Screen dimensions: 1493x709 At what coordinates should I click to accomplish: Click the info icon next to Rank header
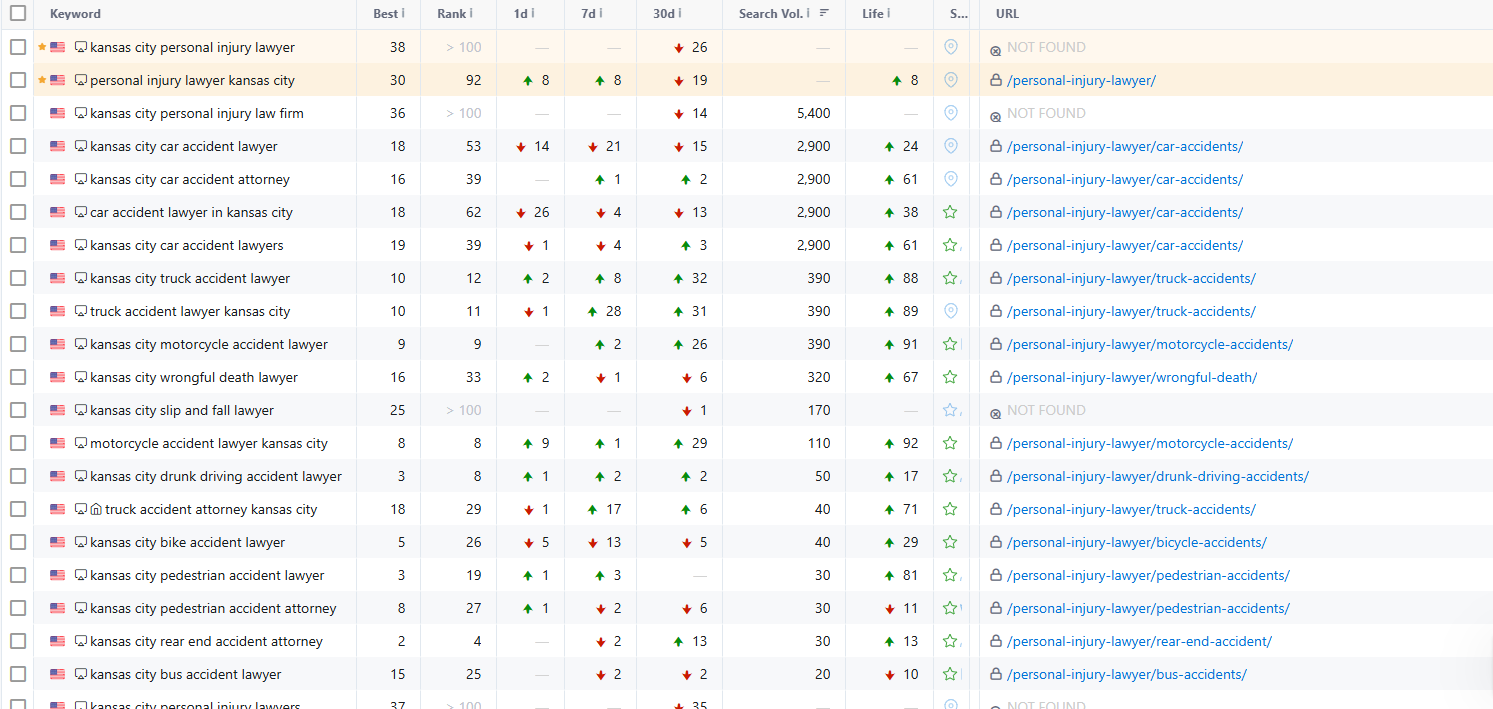click(x=471, y=13)
